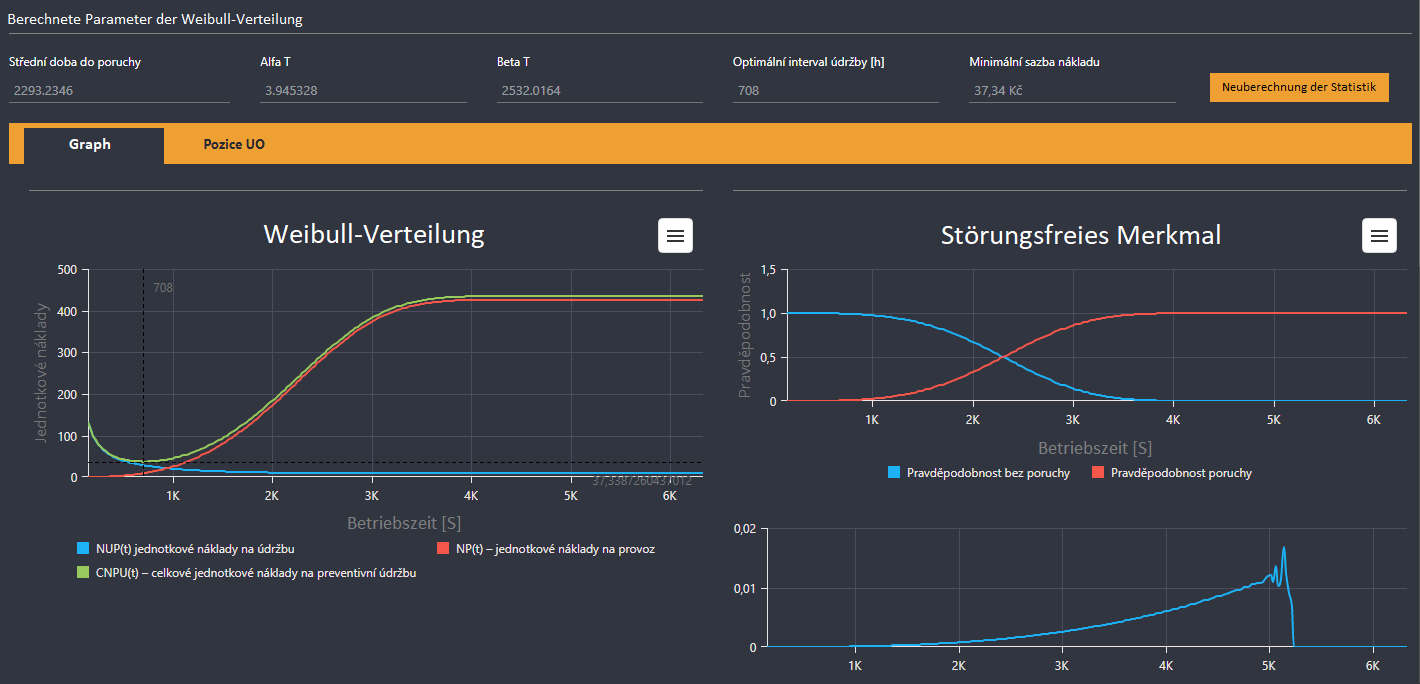Click the density curve peak near 5K
1420x684 pixels.
(1283, 549)
